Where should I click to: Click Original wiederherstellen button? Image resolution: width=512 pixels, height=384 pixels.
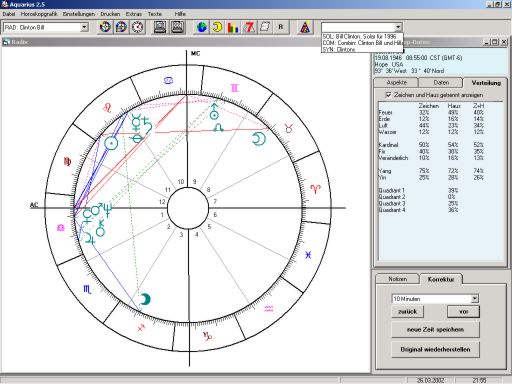(x=435, y=349)
